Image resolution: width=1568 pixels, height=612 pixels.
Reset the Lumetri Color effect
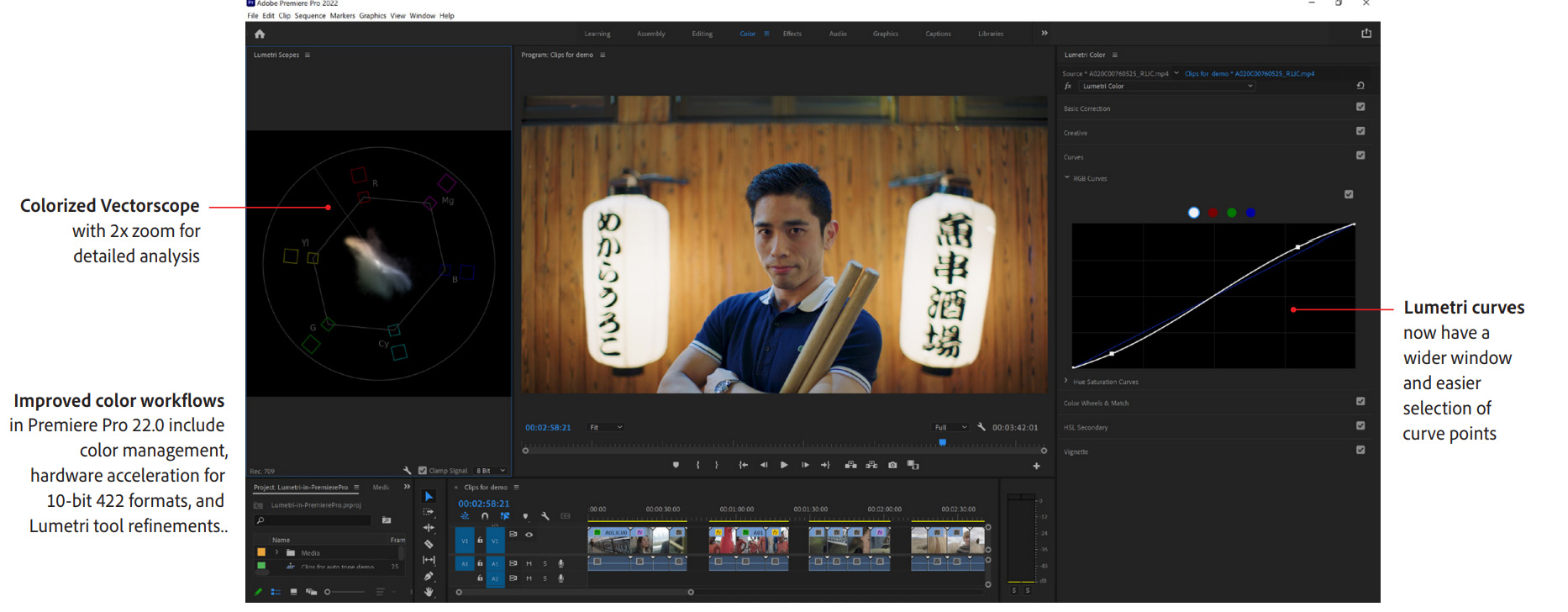[1360, 86]
